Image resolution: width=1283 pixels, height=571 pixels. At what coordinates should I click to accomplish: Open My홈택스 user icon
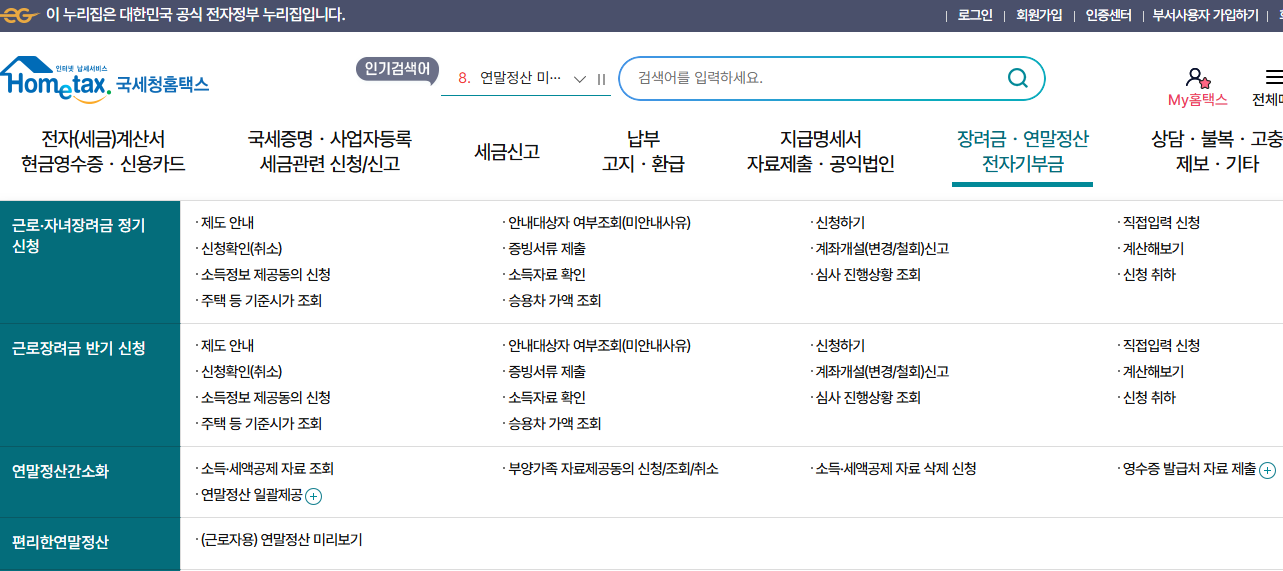coord(1197,77)
